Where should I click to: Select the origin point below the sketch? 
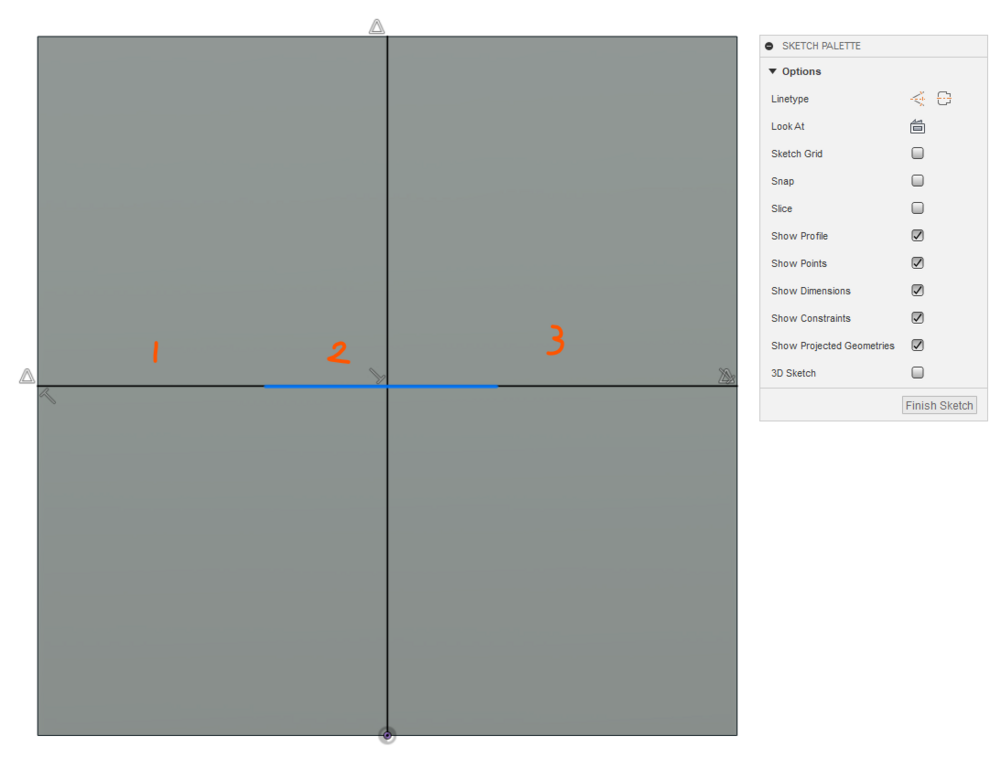point(387,735)
